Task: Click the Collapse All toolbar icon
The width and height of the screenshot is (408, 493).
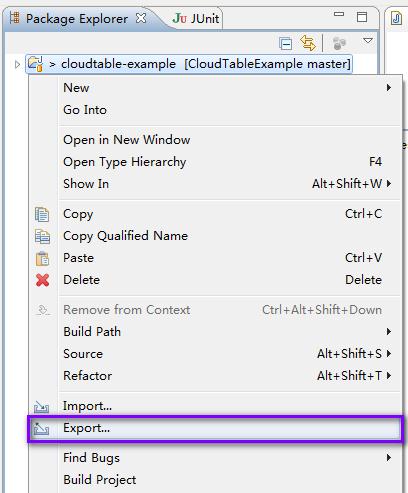Action: tap(285, 43)
